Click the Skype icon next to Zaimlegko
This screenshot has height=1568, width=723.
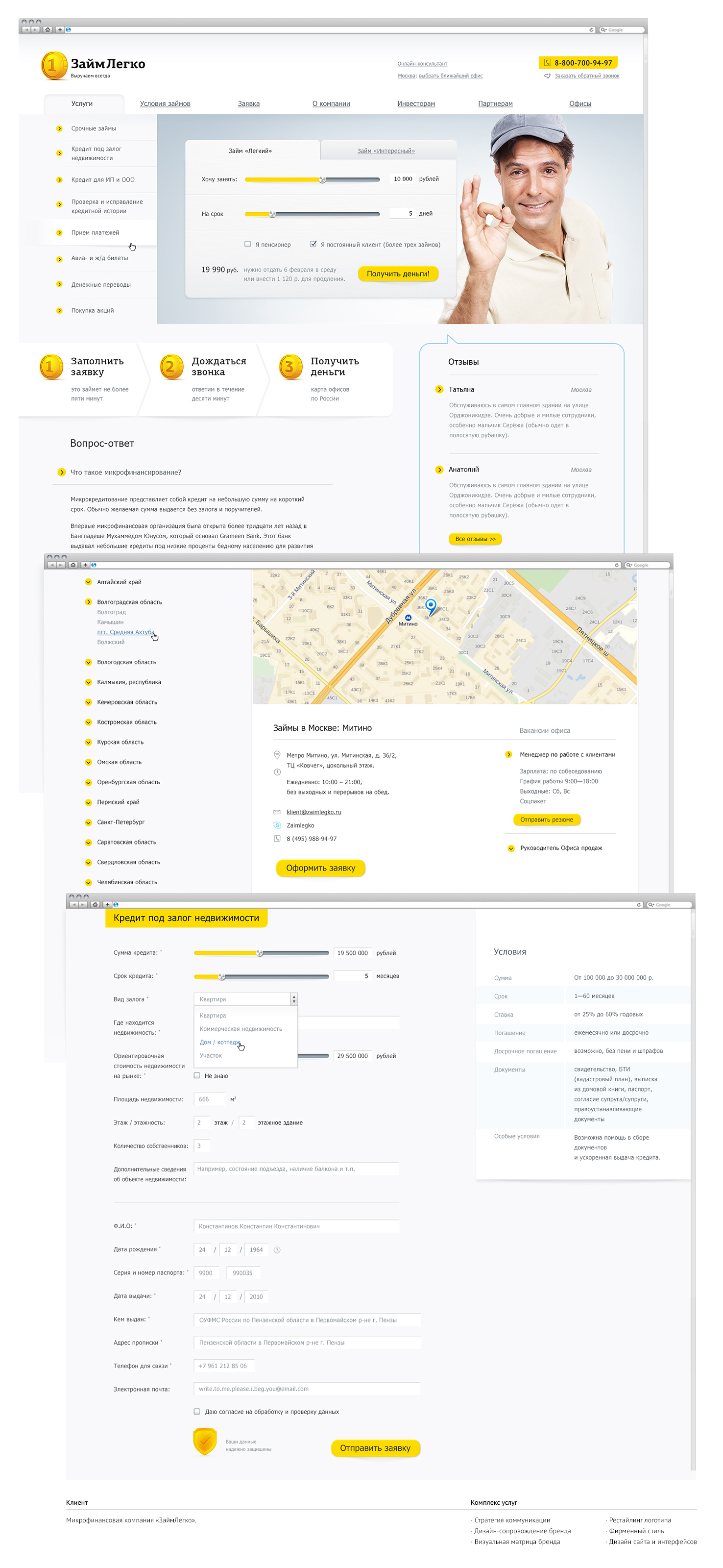(x=277, y=825)
